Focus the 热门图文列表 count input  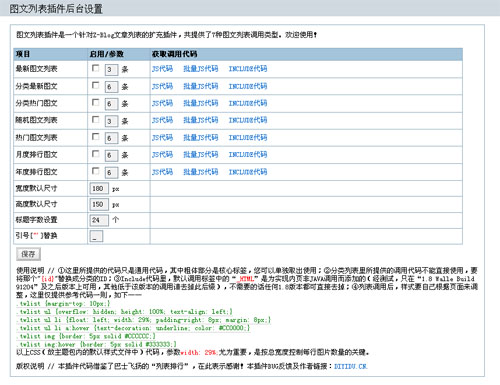(111, 138)
